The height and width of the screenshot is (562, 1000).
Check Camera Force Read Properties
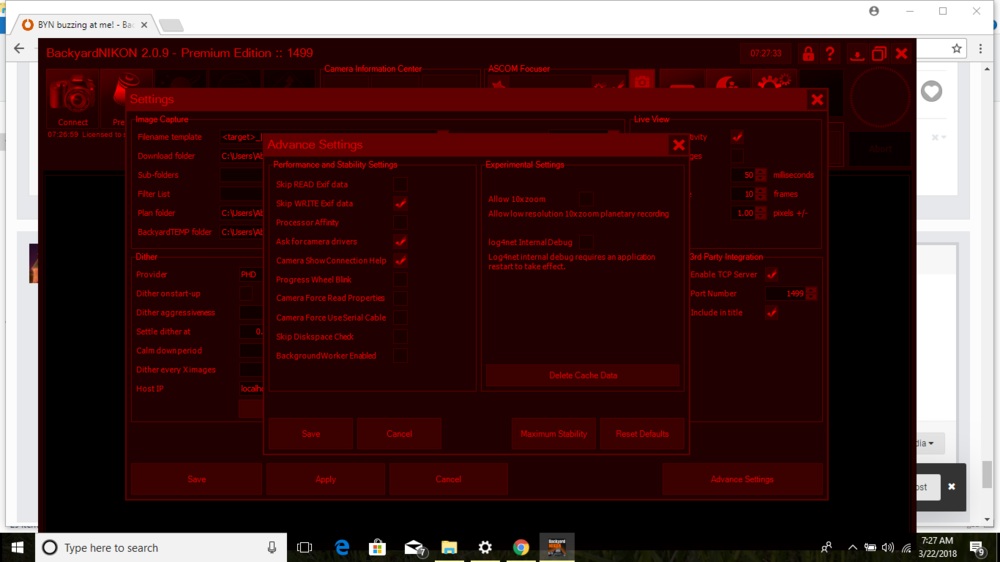point(400,298)
